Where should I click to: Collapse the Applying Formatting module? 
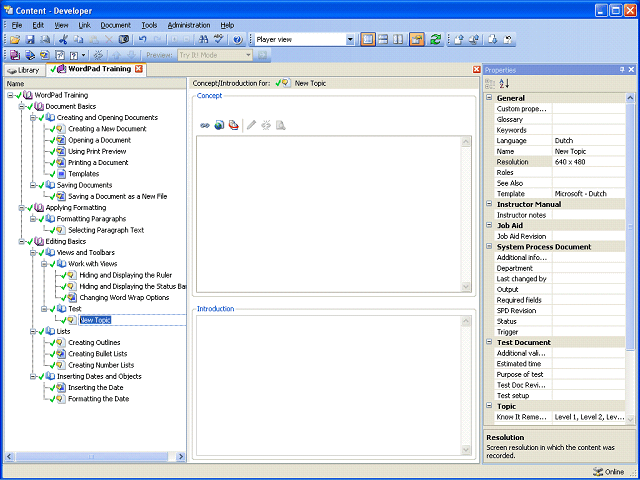coord(21,208)
